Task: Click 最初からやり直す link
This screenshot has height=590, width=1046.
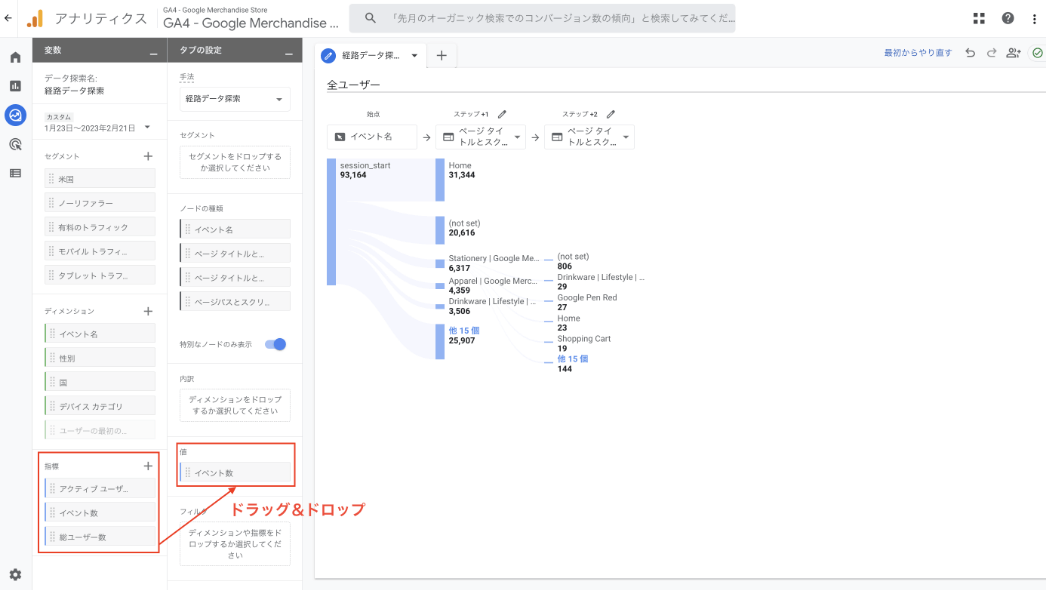Action: coord(917,53)
